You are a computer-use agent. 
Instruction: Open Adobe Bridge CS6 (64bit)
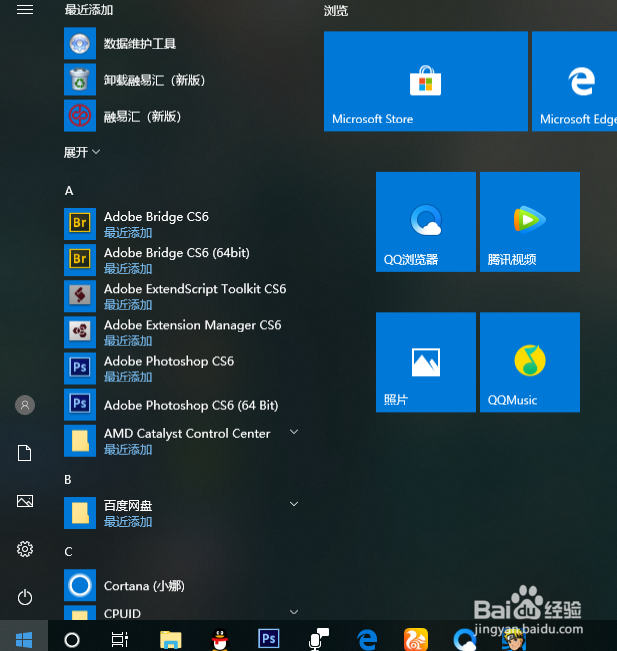(183, 260)
